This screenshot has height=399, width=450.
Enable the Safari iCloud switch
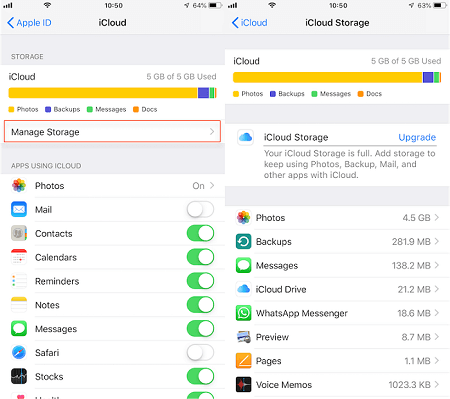[x=200, y=352]
